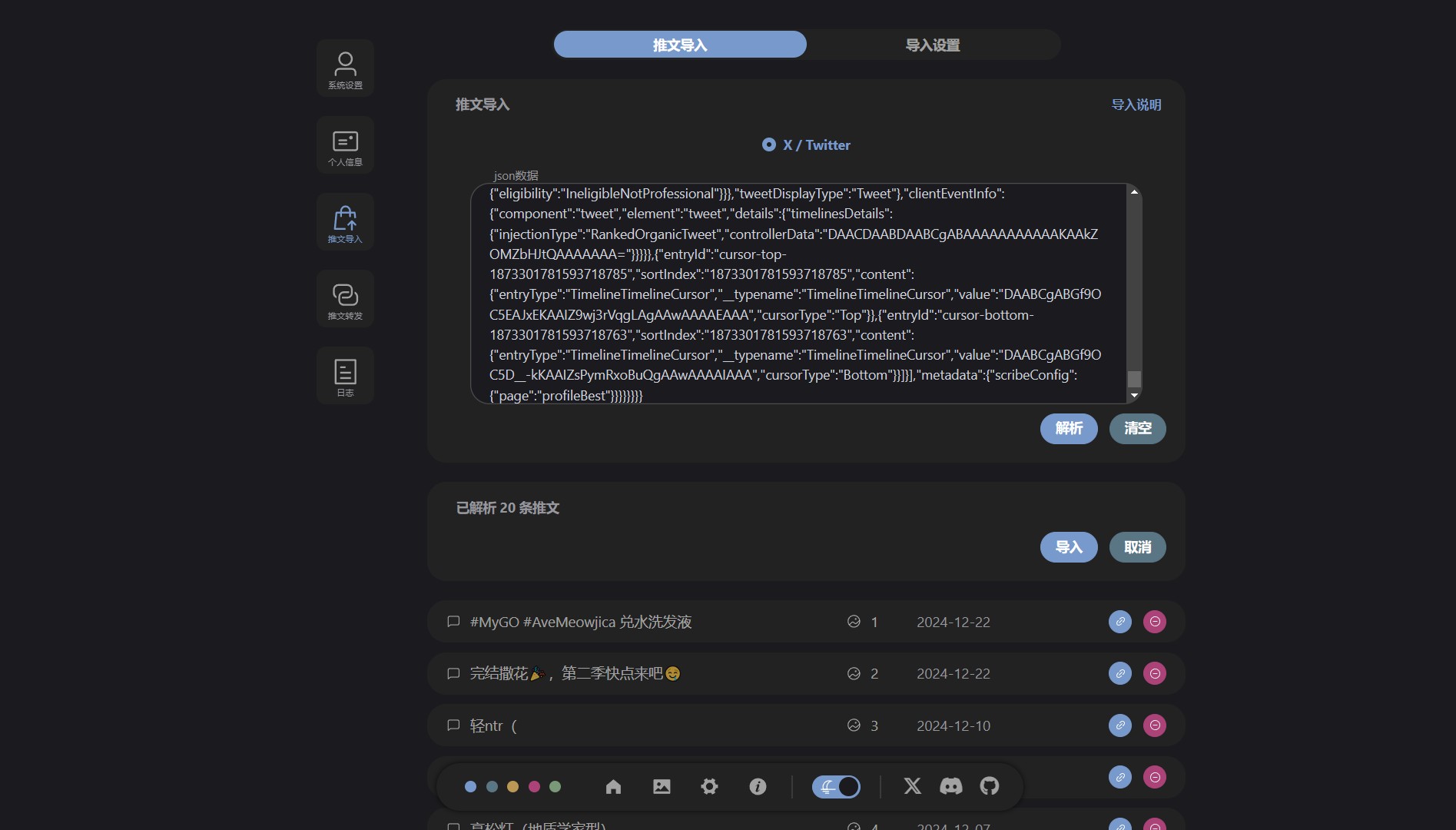Remove the 完结撒花 tweet from list

pos(1154,674)
